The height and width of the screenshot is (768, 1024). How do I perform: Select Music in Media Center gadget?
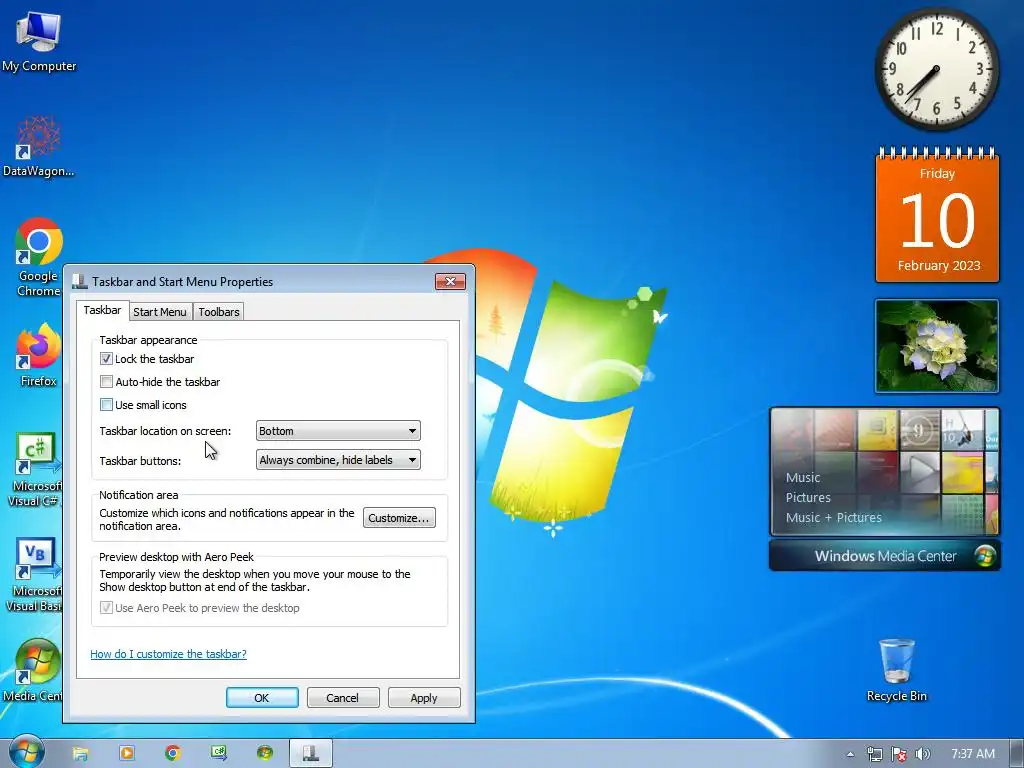803,477
